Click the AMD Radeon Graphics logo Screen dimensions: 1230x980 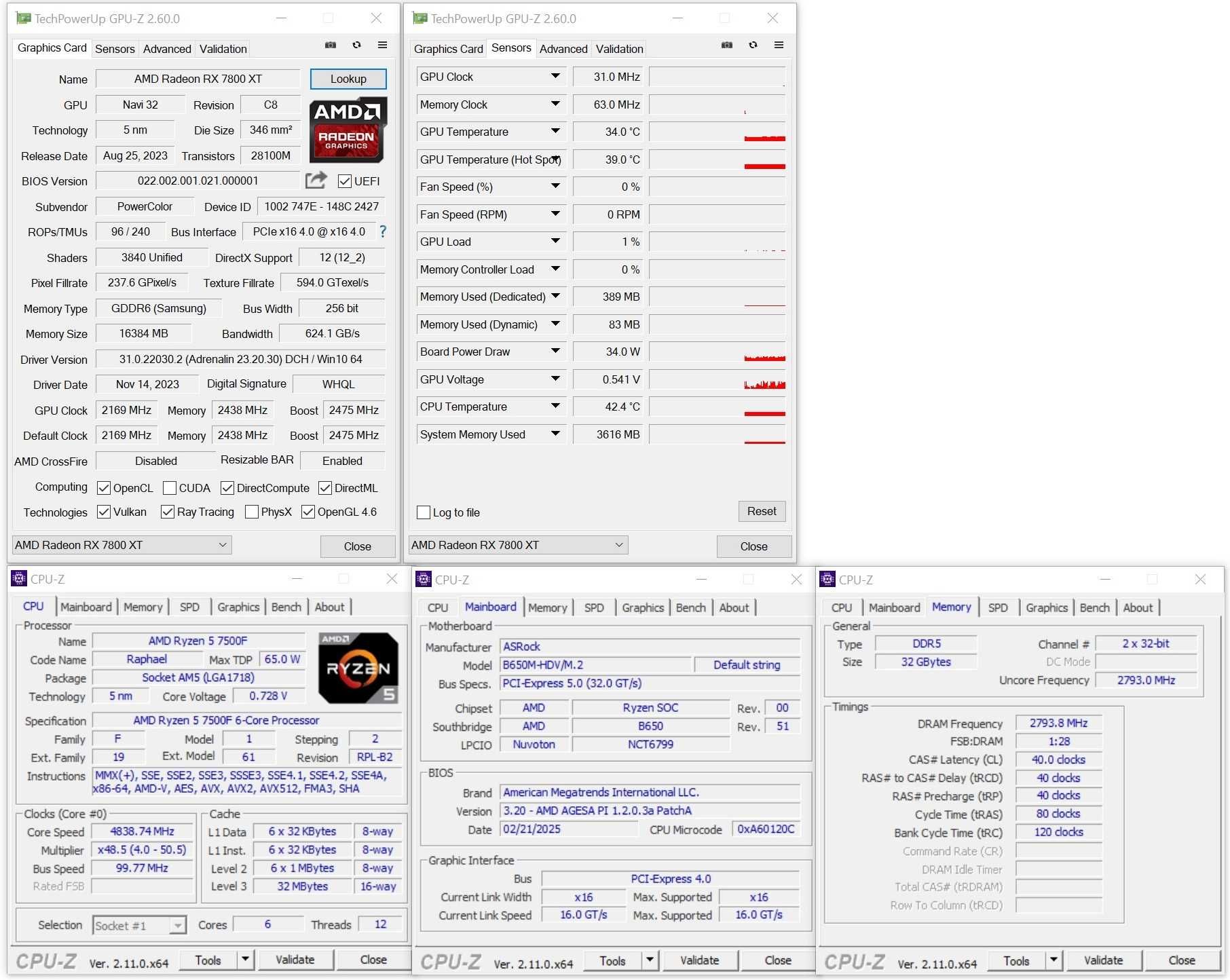coord(348,131)
